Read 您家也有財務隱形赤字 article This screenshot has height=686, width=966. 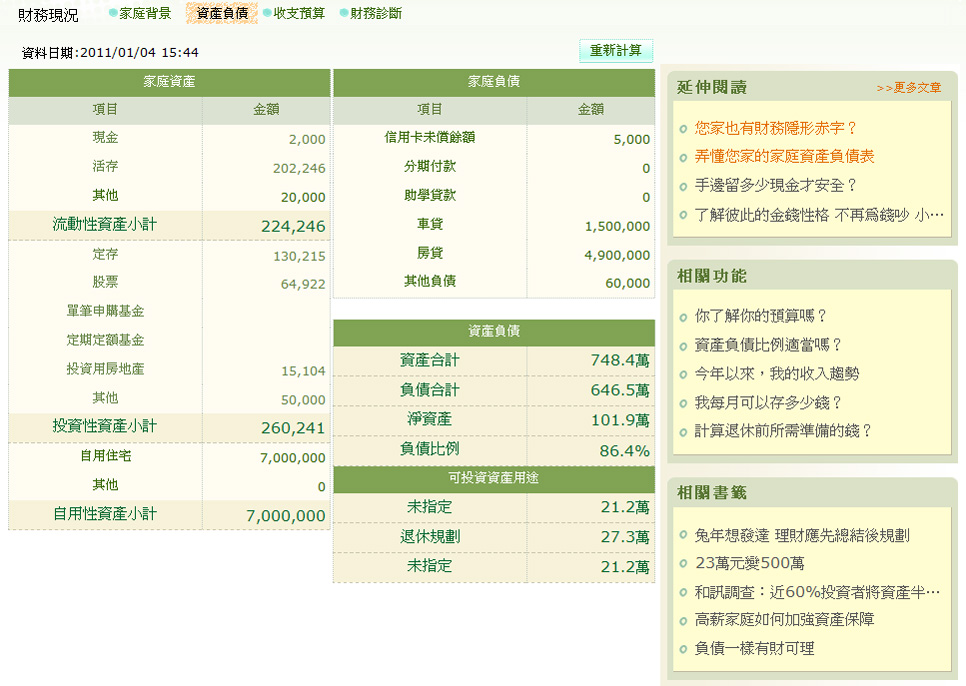click(776, 128)
